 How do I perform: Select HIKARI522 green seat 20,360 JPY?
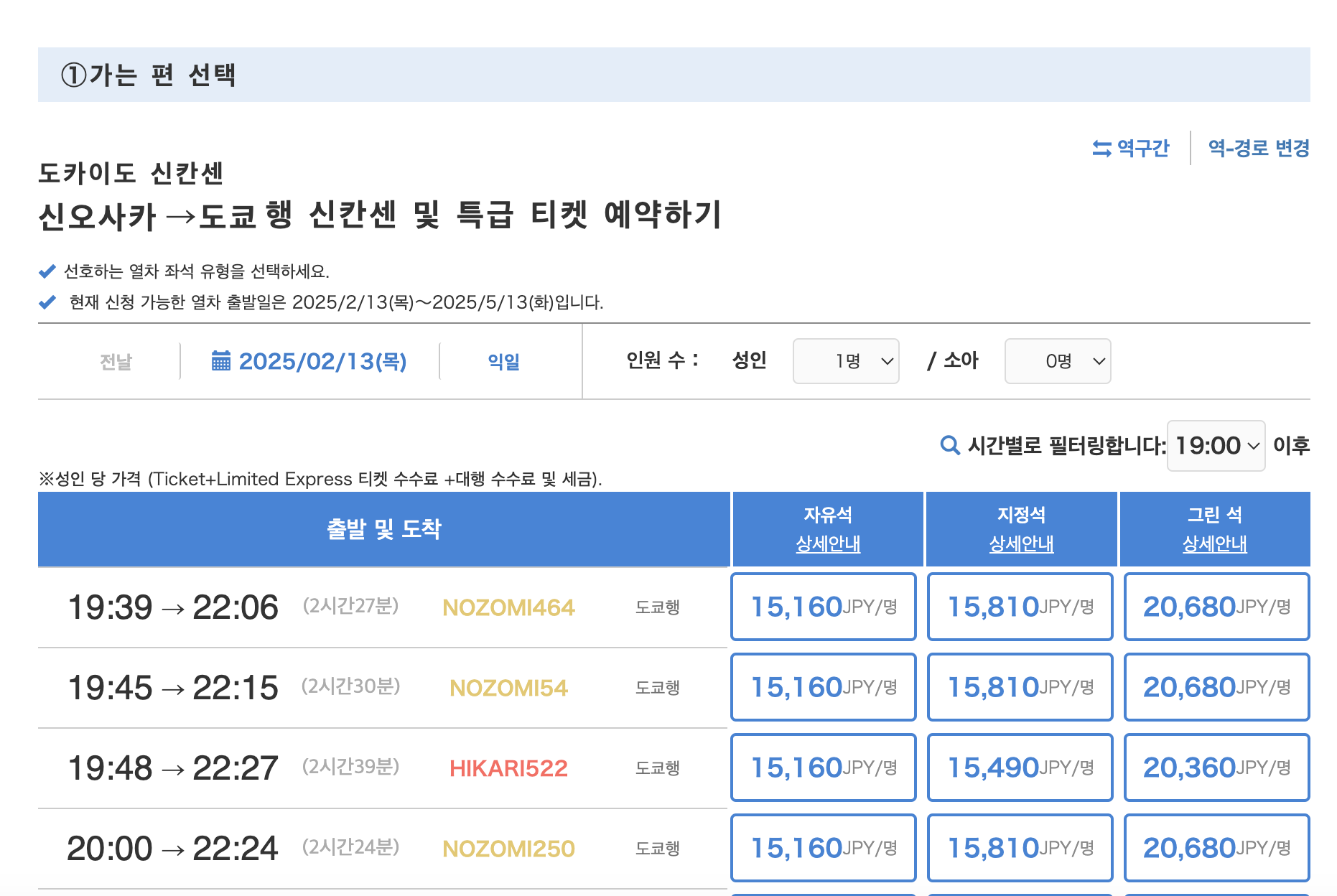tap(1217, 767)
